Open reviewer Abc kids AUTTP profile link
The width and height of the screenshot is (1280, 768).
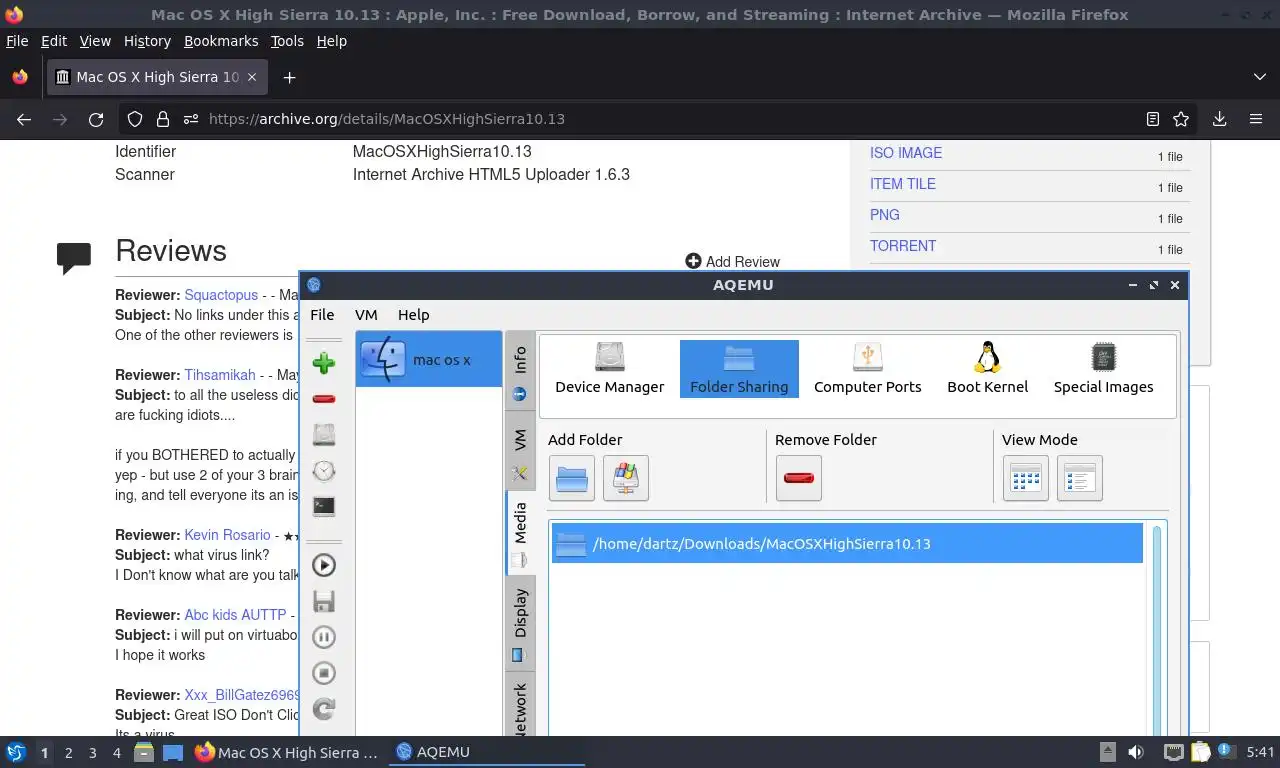click(x=235, y=615)
